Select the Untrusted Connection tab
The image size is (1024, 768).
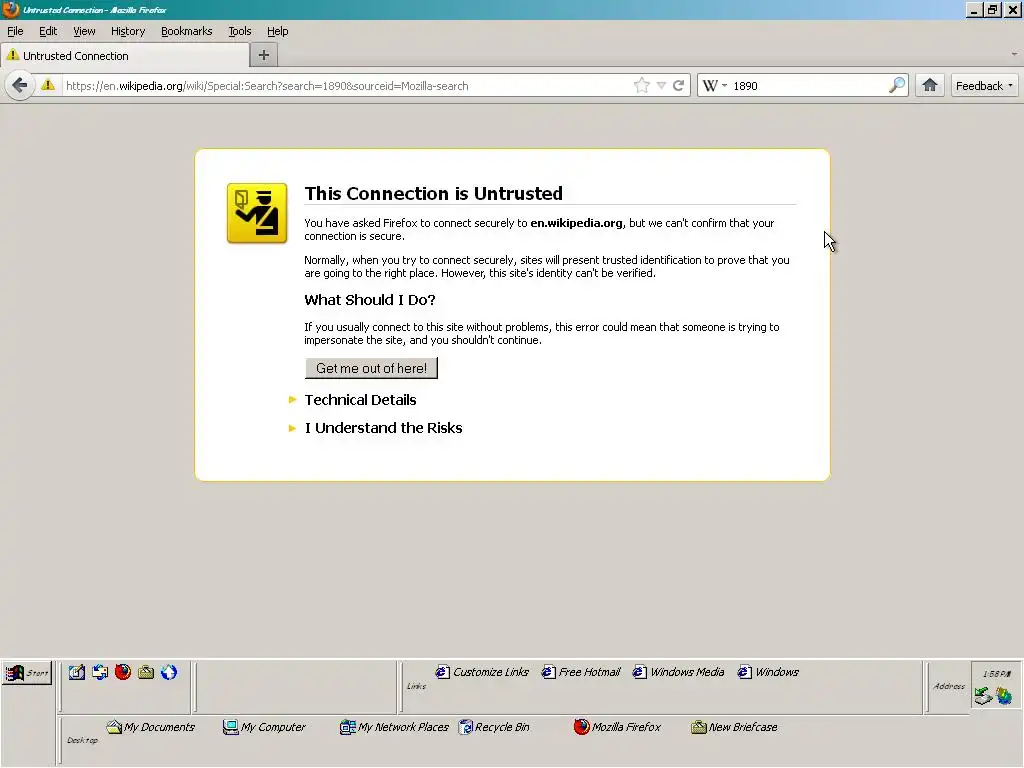click(x=125, y=56)
